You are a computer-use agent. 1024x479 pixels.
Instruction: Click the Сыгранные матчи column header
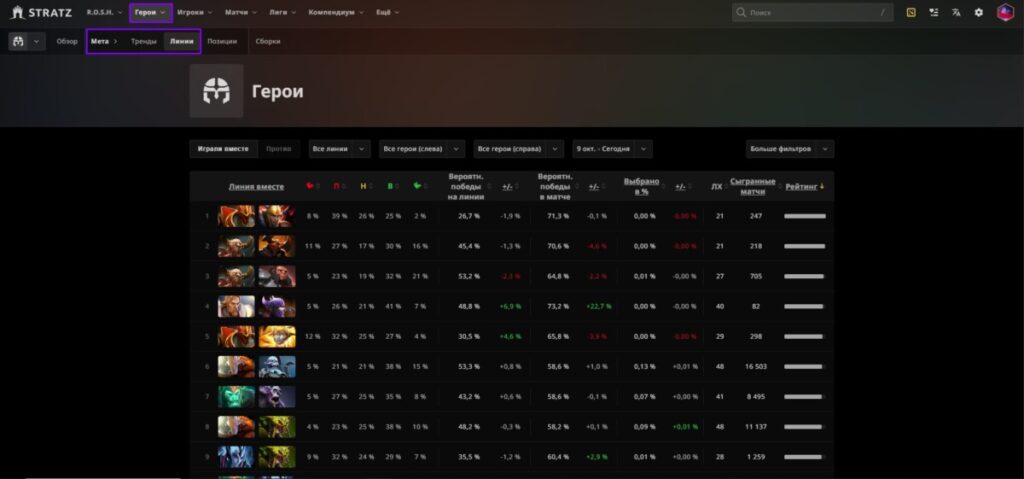(x=752, y=186)
